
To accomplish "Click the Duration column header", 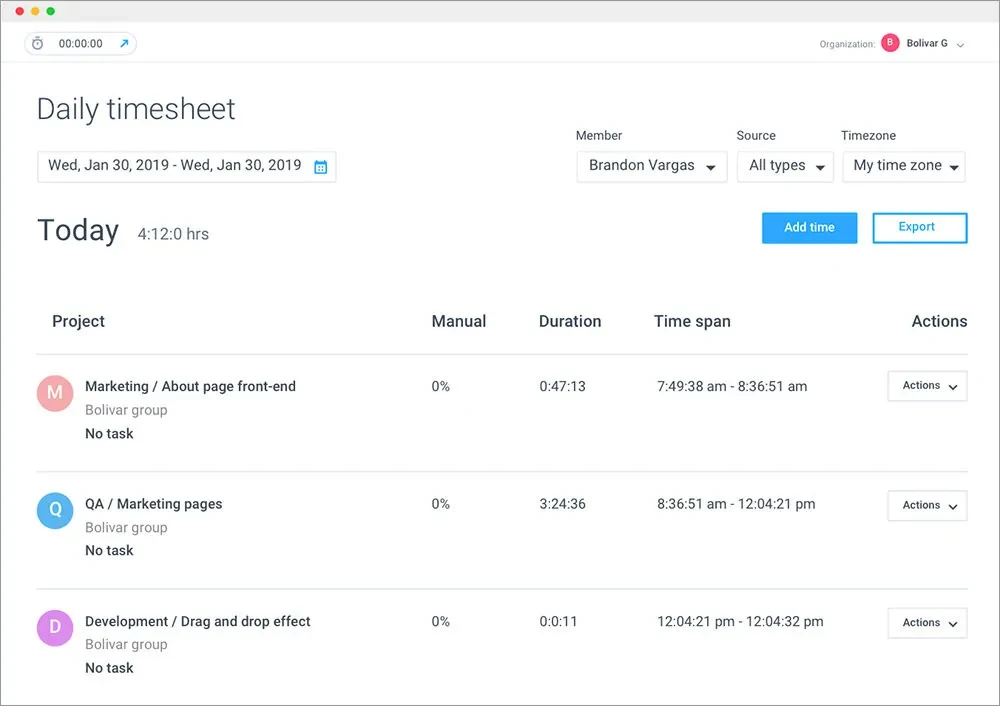I will pos(570,321).
